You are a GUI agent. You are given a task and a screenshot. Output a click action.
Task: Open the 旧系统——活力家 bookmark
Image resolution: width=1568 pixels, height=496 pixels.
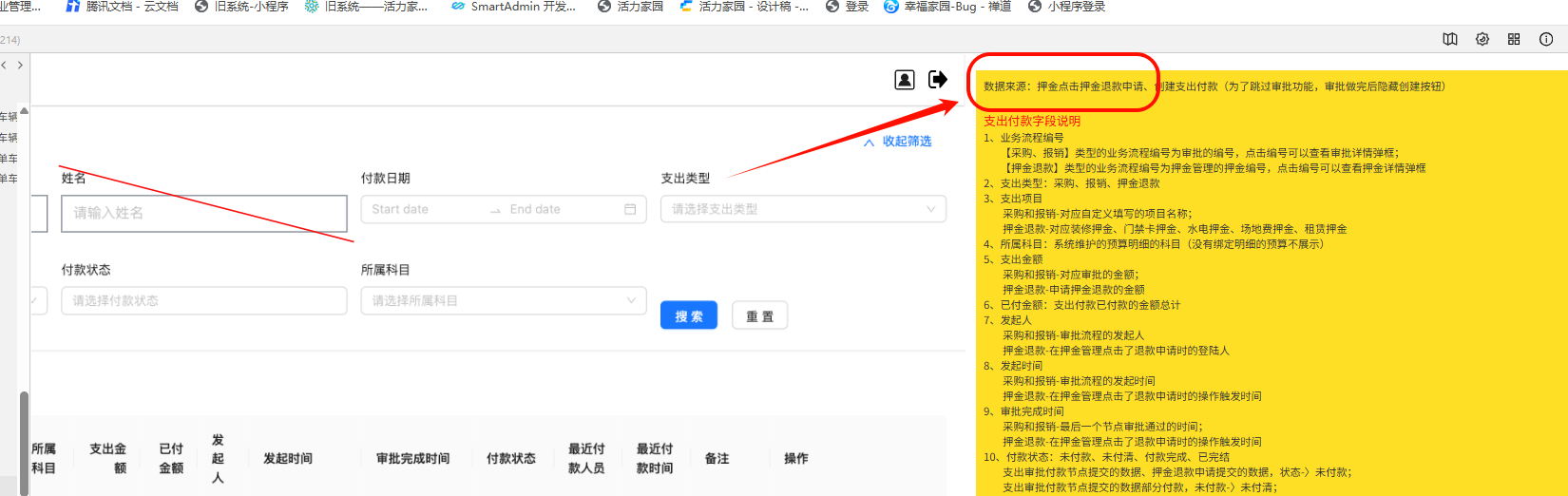pos(366,7)
